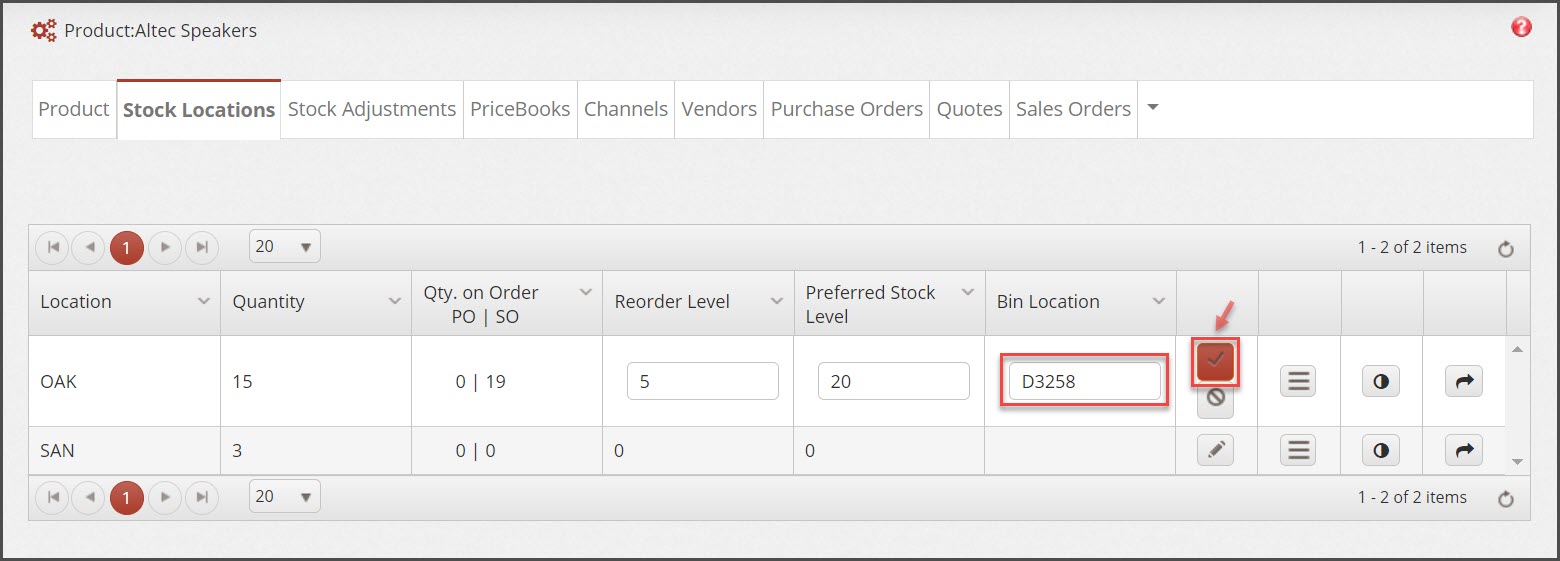Refresh the grid using top refresh icon
1560x561 pixels.
1506,249
